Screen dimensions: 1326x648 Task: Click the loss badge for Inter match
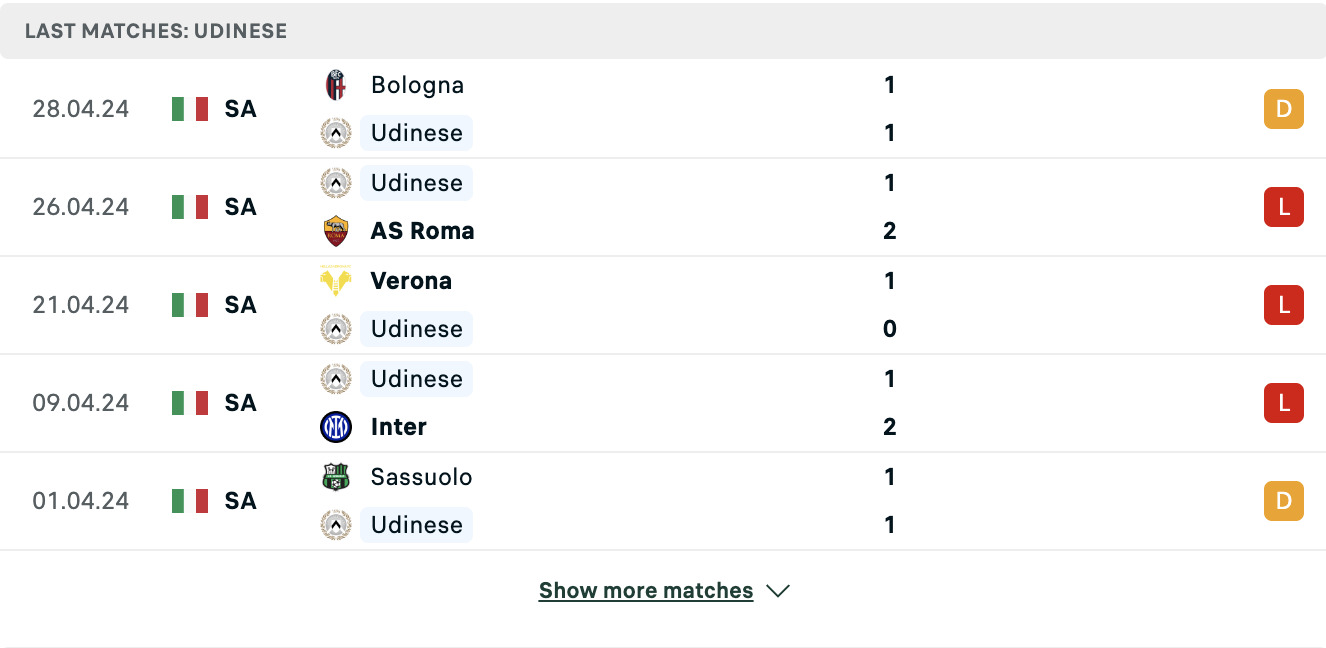pyautogui.click(x=1284, y=403)
